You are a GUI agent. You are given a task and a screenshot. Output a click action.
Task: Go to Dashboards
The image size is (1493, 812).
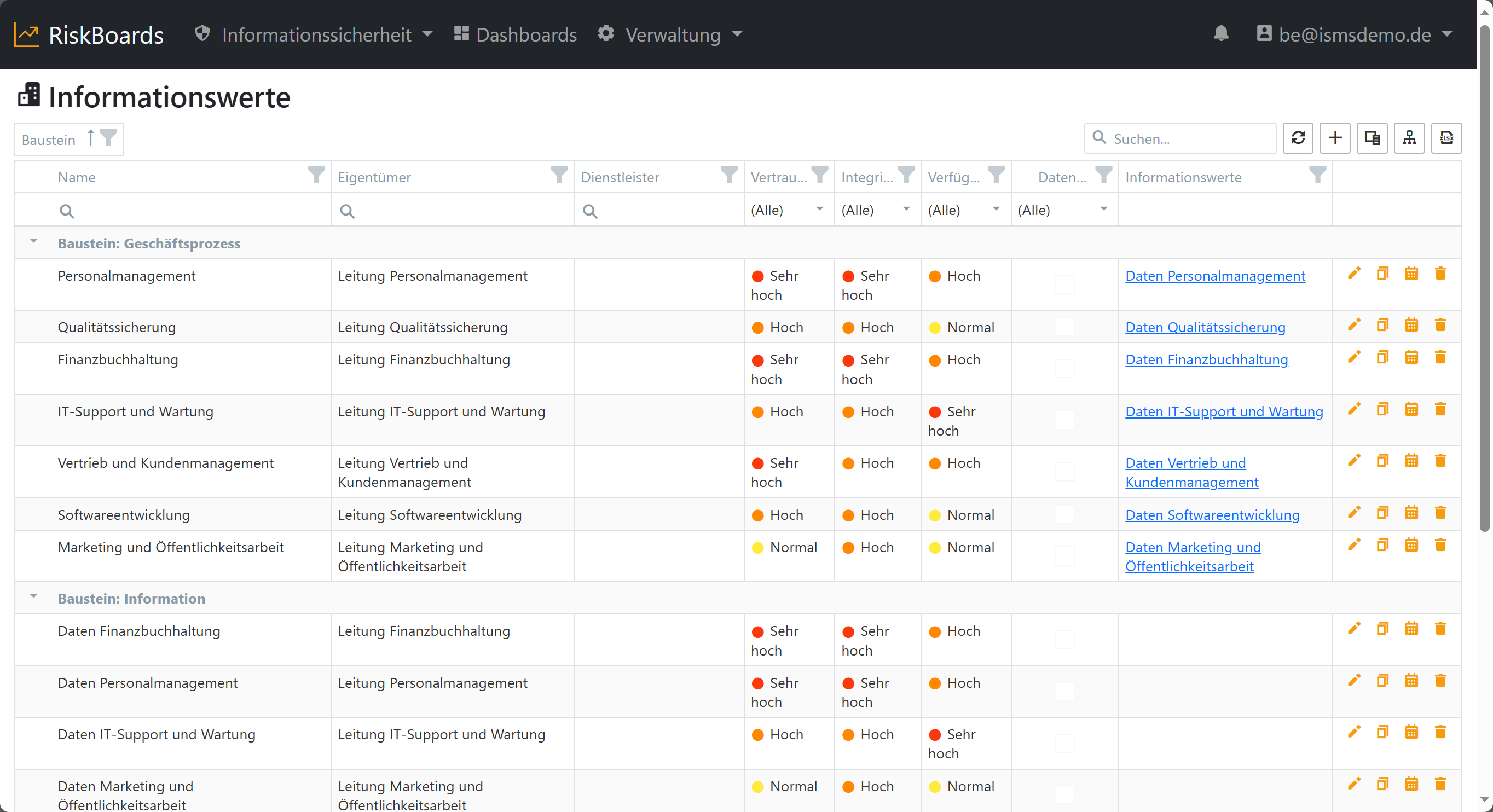(515, 35)
